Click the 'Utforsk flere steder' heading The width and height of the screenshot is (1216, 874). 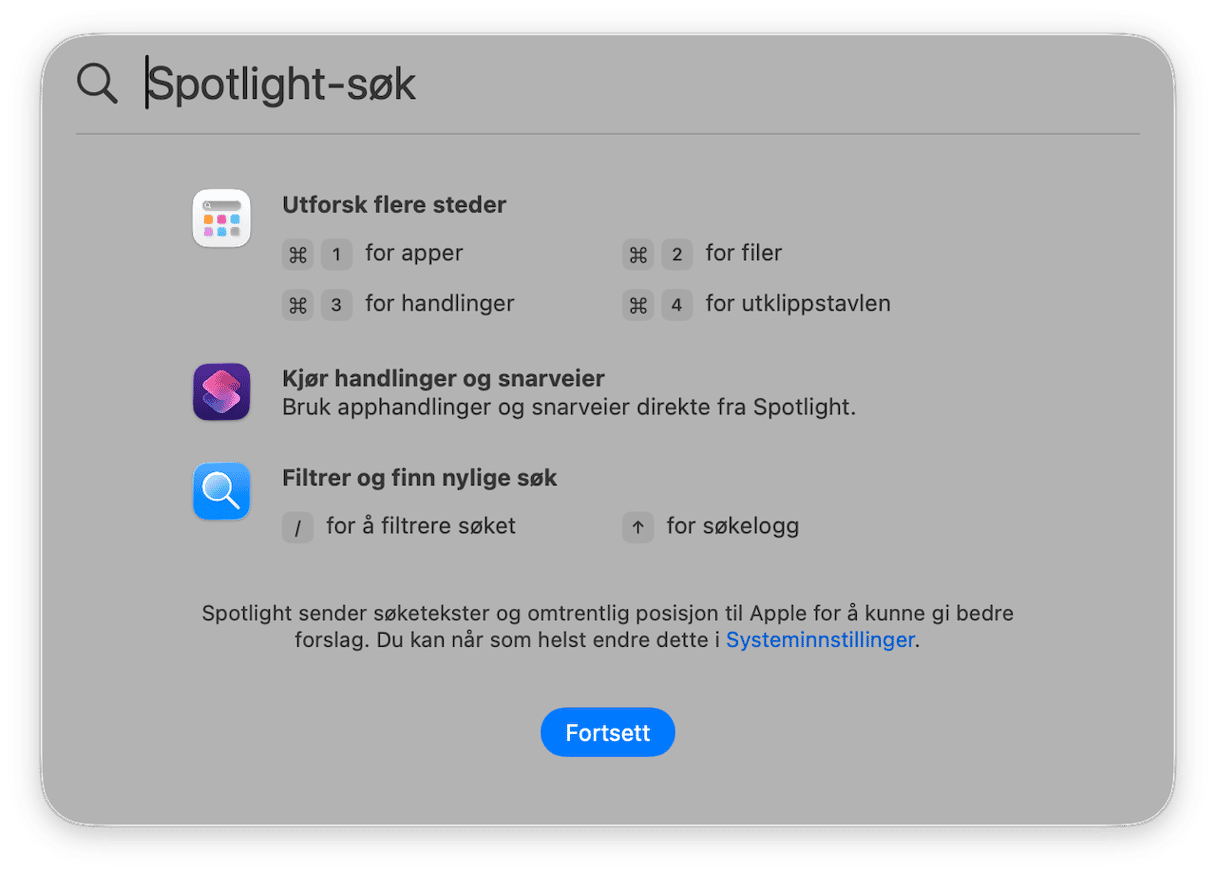point(394,204)
